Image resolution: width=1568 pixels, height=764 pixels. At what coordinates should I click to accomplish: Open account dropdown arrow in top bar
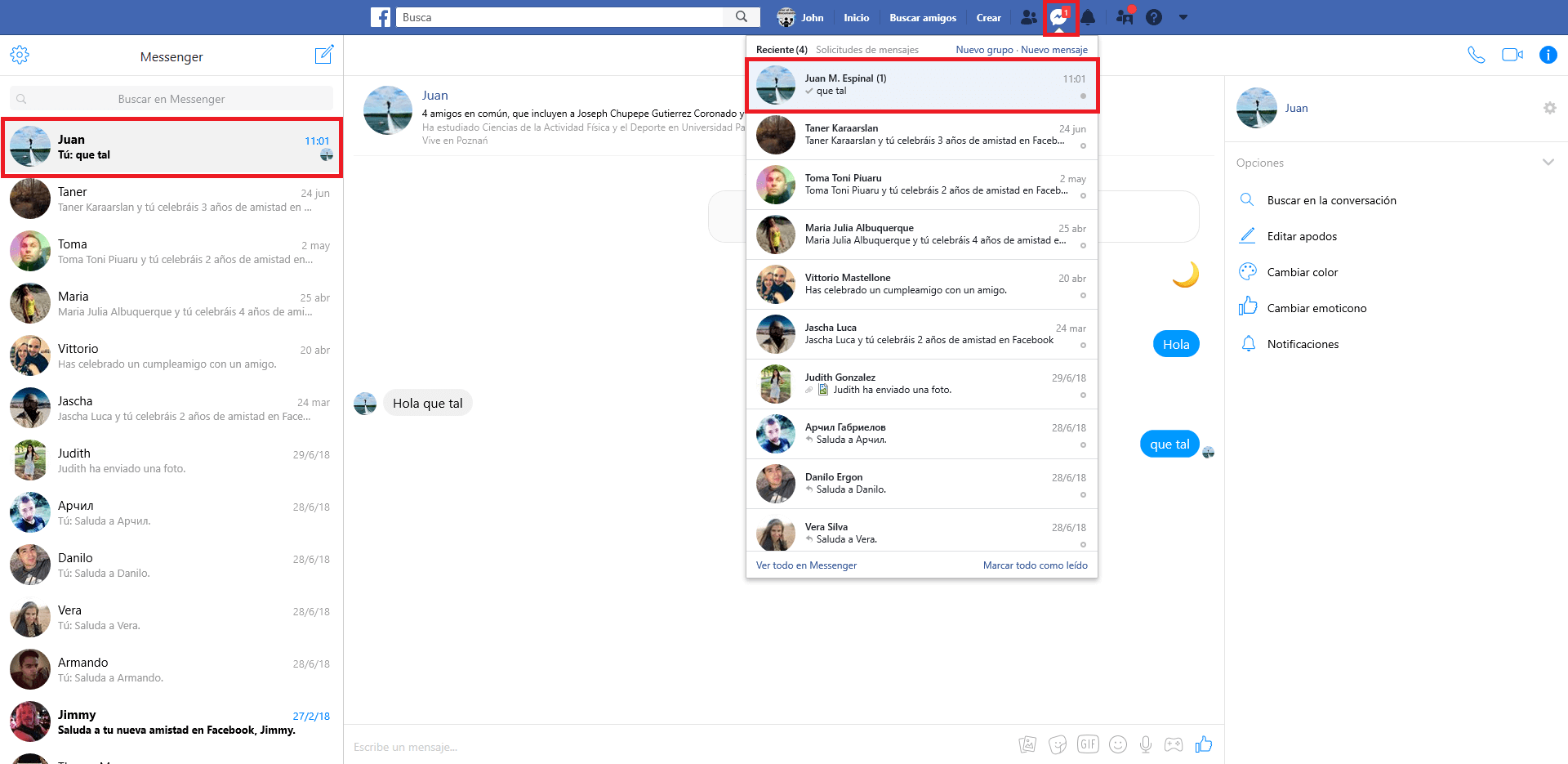[1183, 17]
